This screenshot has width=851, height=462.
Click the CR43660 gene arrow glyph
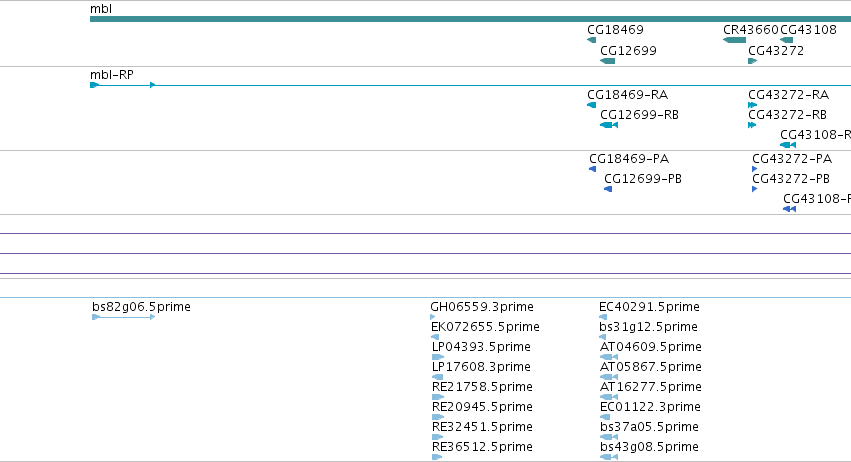[734, 40]
